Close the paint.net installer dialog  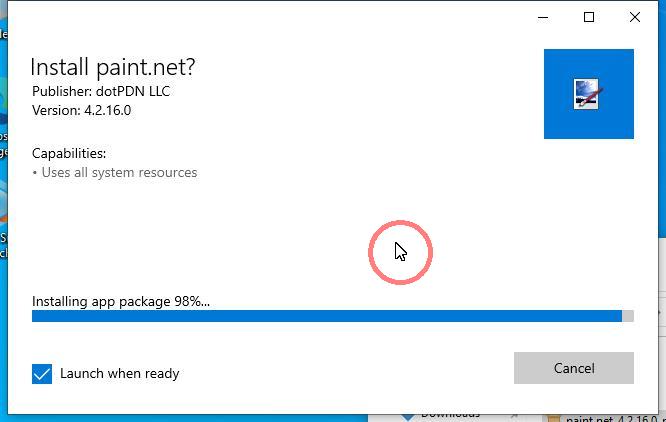click(x=634, y=17)
